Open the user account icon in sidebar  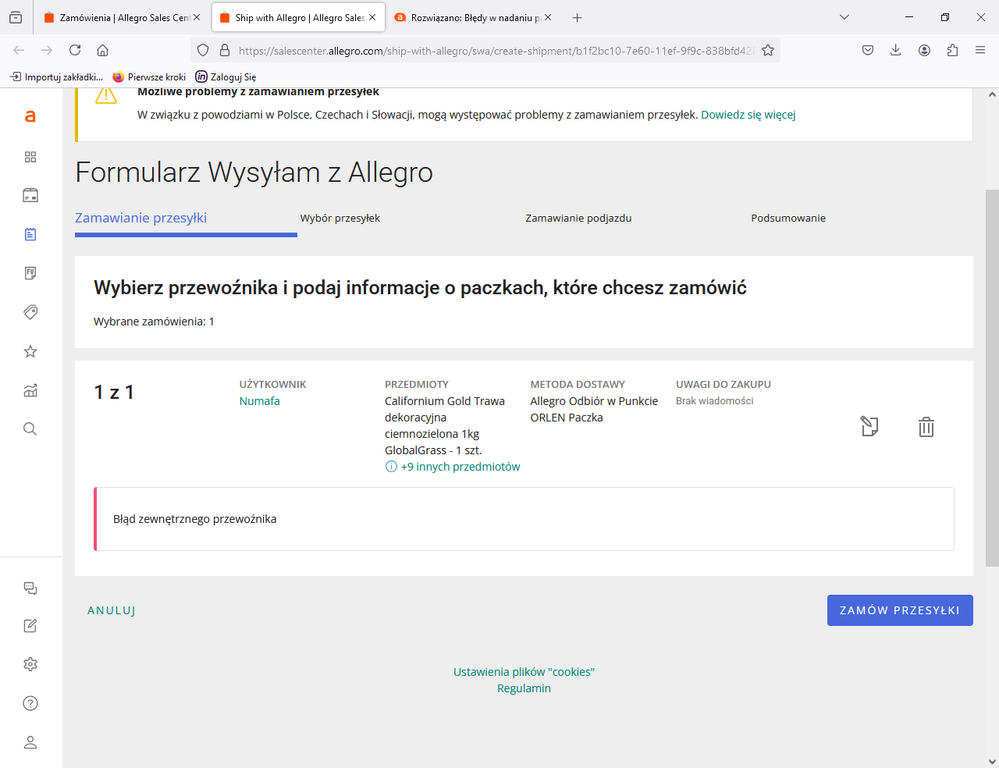pos(30,743)
